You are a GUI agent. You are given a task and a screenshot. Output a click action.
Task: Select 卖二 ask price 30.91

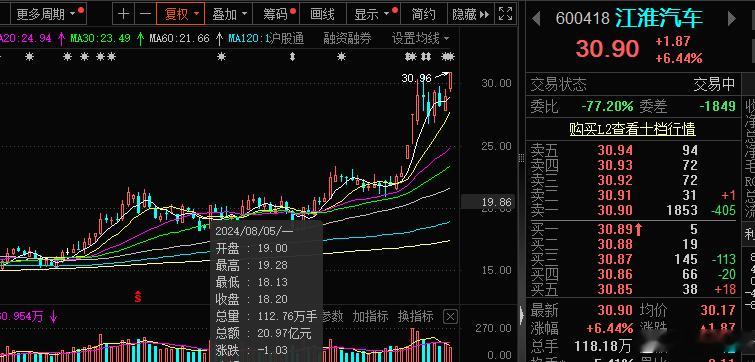[615, 195]
